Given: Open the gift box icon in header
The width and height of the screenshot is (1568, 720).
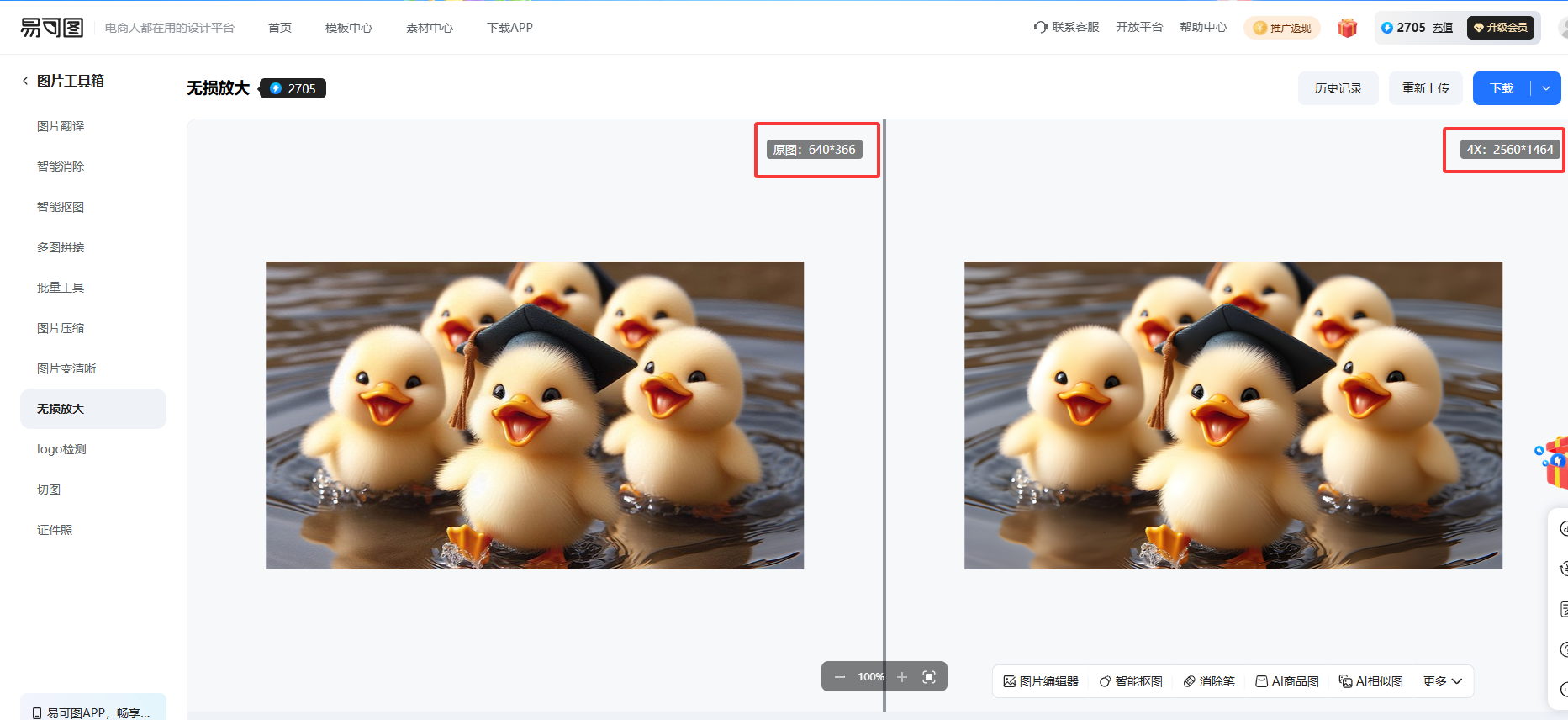Looking at the screenshot, I should click(1348, 28).
